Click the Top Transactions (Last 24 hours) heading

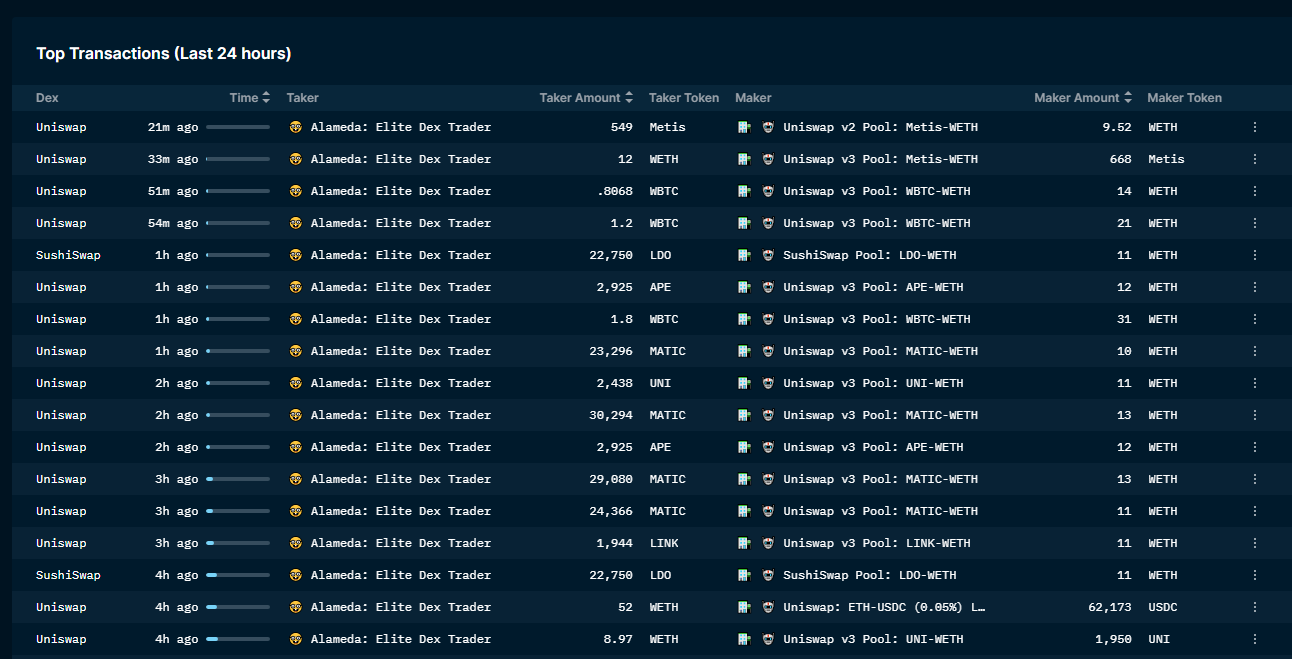pyautogui.click(x=164, y=54)
